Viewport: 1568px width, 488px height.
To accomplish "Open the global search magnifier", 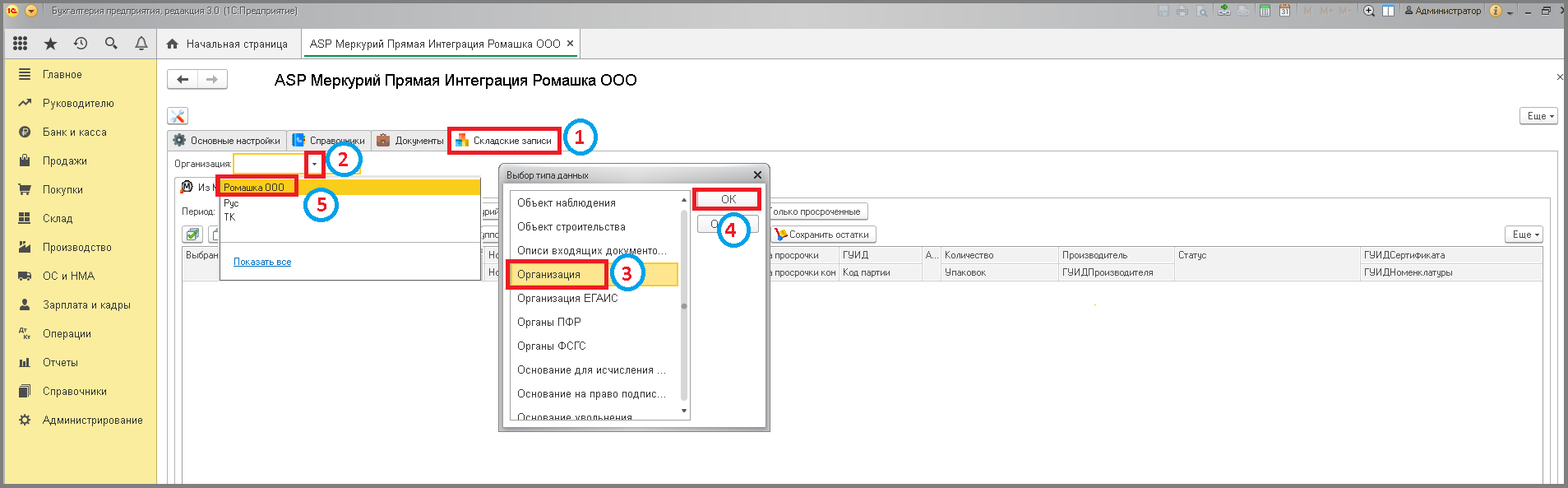I will tap(111, 44).
